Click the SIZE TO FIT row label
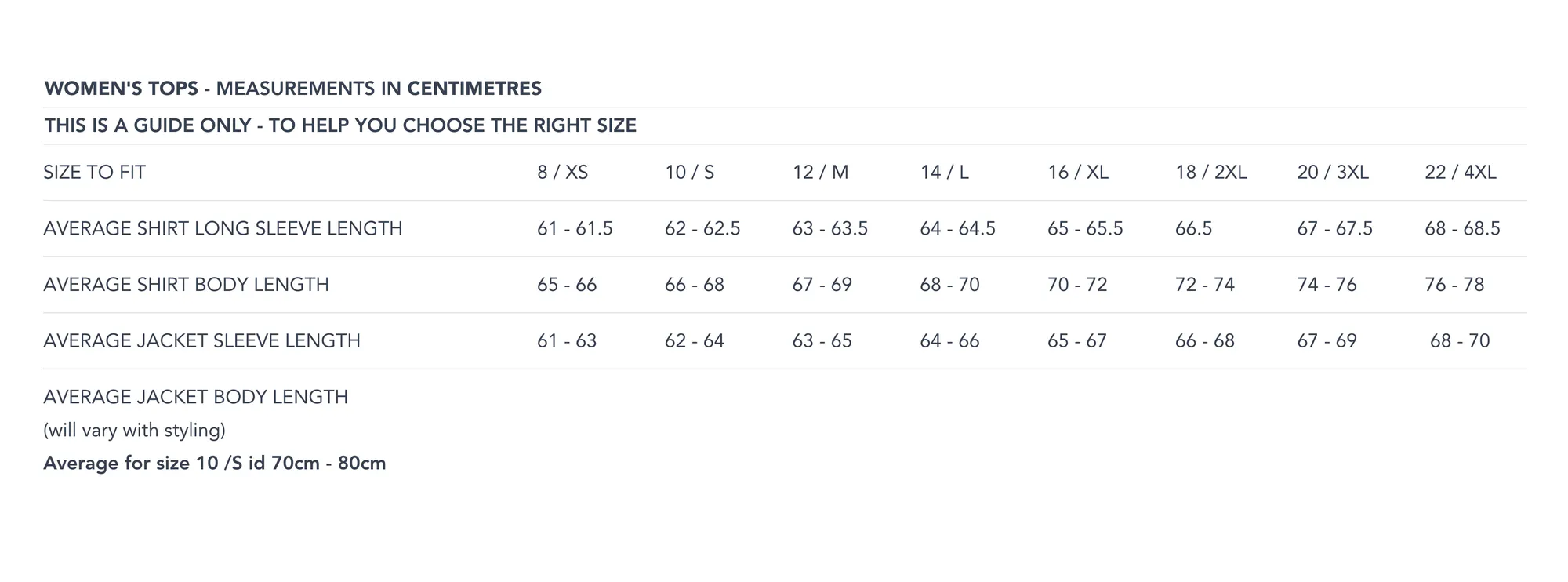 (x=94, y=173)
